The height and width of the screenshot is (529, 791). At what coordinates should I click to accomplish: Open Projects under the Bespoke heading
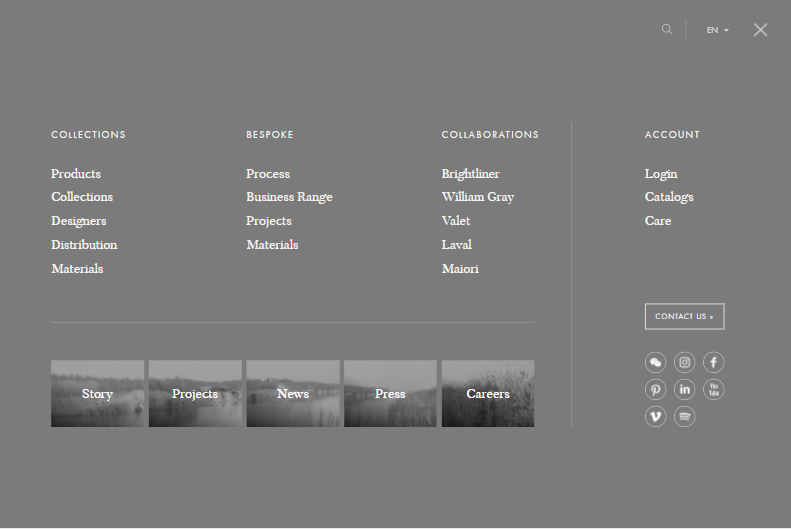[269, 221]
